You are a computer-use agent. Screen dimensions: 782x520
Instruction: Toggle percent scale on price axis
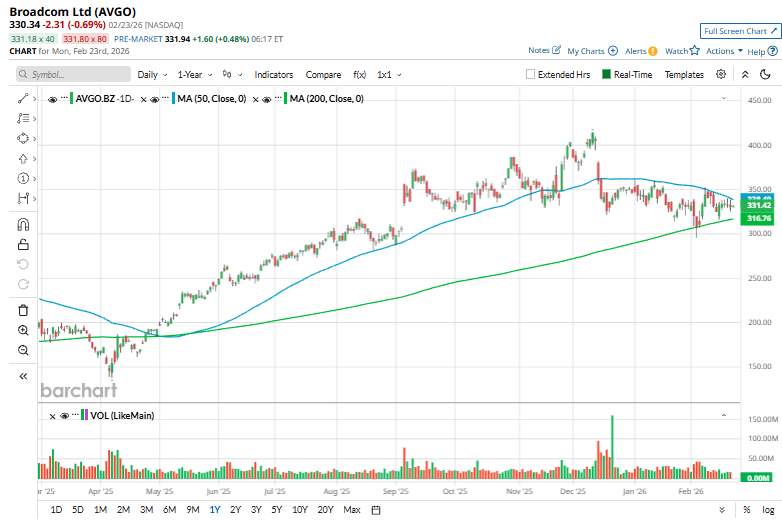(747, 510)
